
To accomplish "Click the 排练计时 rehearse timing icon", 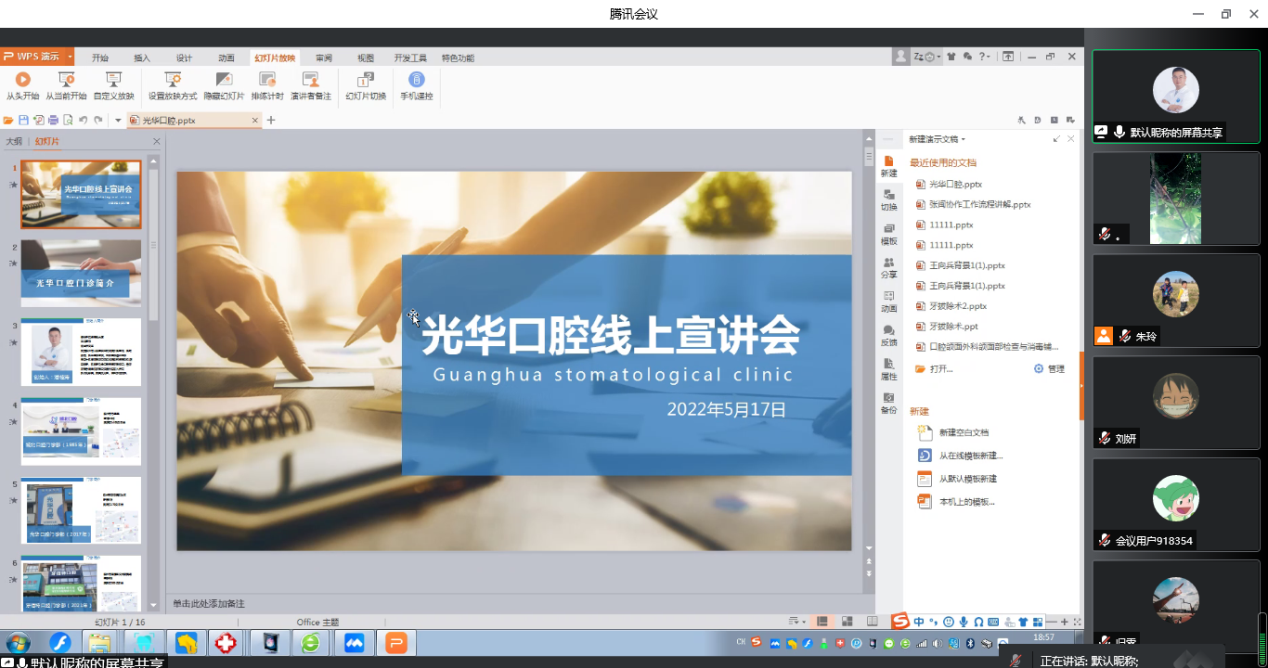I will (267, 80).
